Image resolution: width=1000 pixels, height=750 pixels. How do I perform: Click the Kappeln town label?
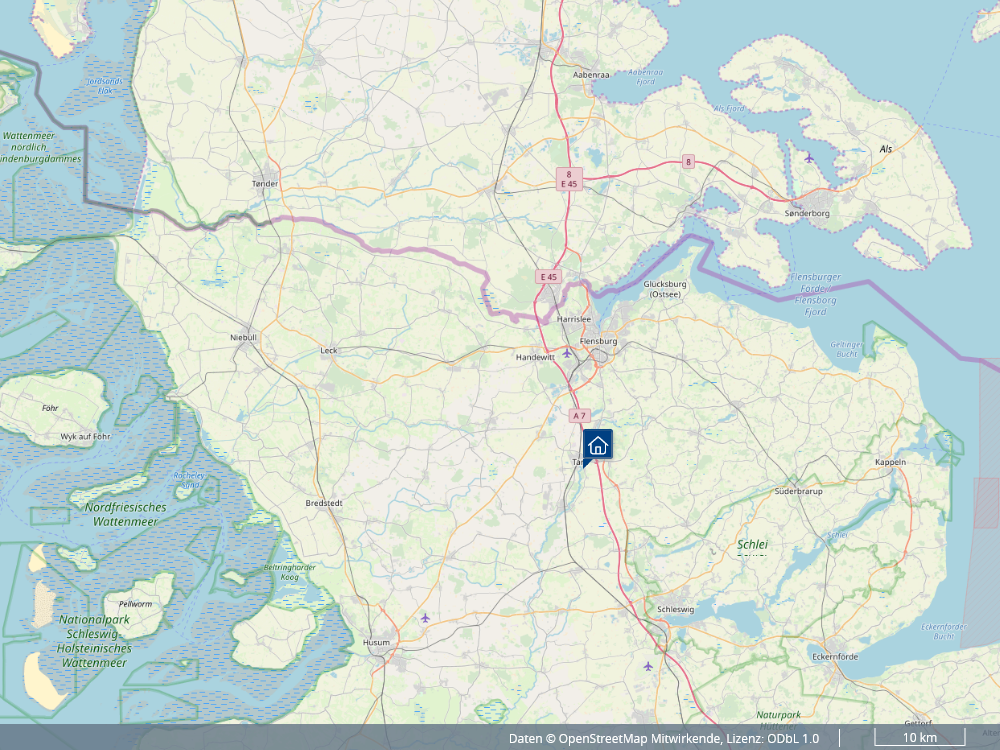(x=890, y=462)
